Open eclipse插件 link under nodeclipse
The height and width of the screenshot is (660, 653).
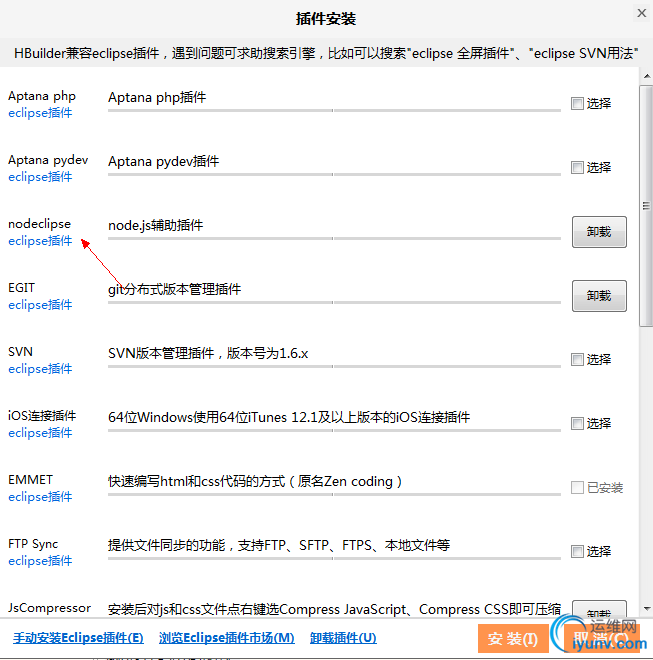[x=40, y=241]
